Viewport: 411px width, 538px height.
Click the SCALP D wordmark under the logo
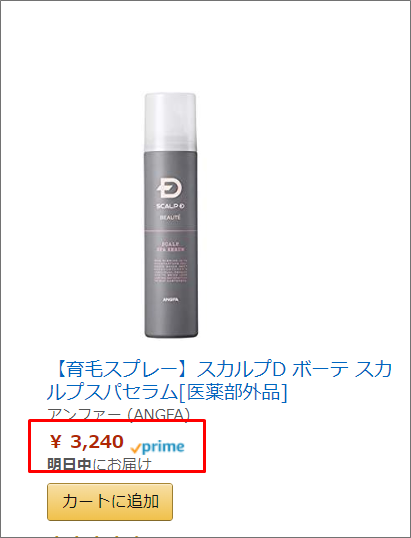(x=171, y=206)
